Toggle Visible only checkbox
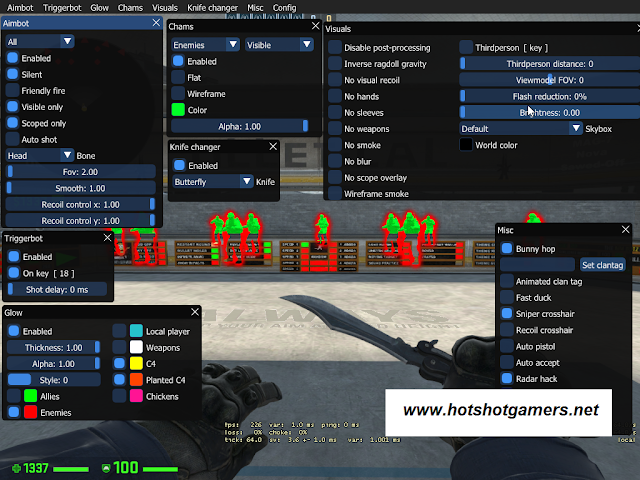 tap(13, 107)
